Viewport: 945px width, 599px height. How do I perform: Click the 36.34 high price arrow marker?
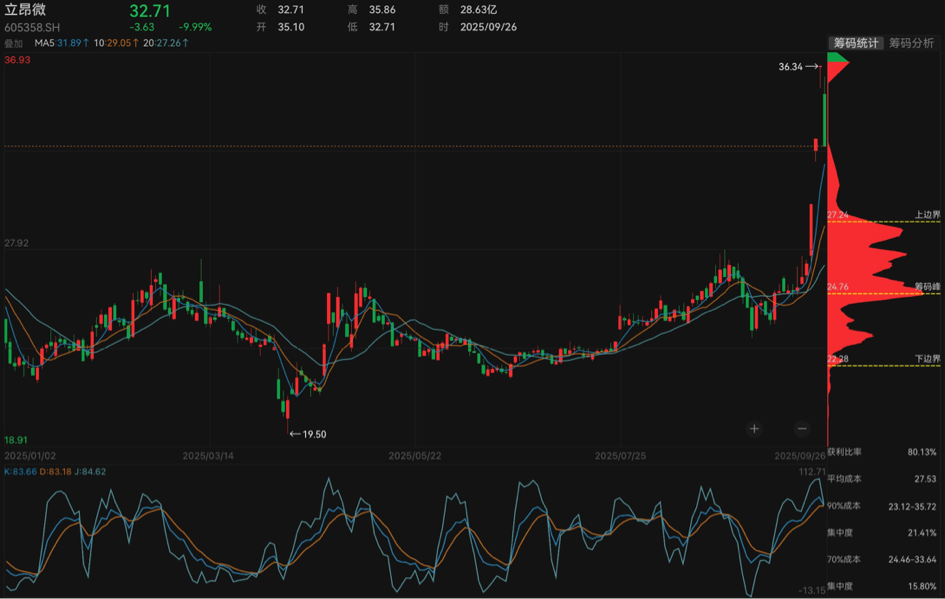click(x=799, y=66)
